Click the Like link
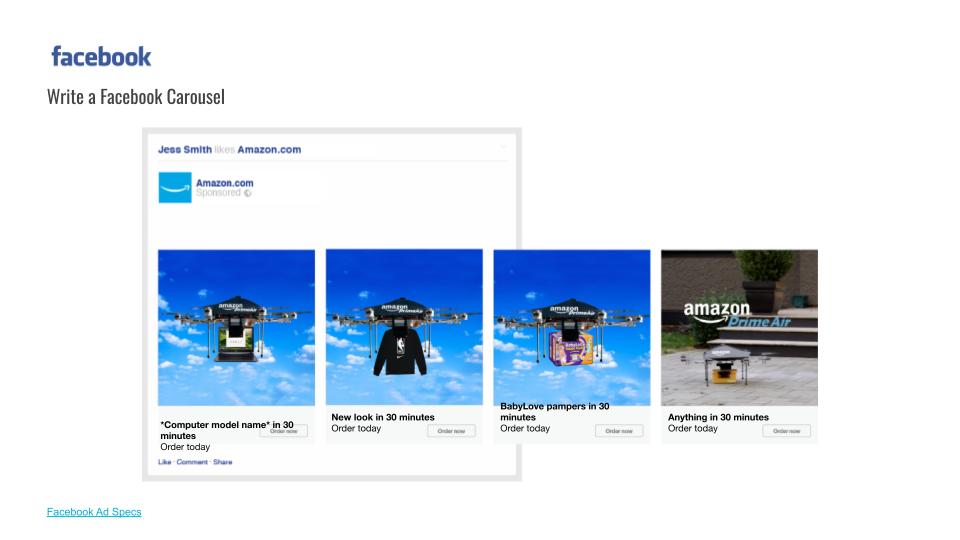The height and width of the screenshot is (540, 960). point(165,462)
